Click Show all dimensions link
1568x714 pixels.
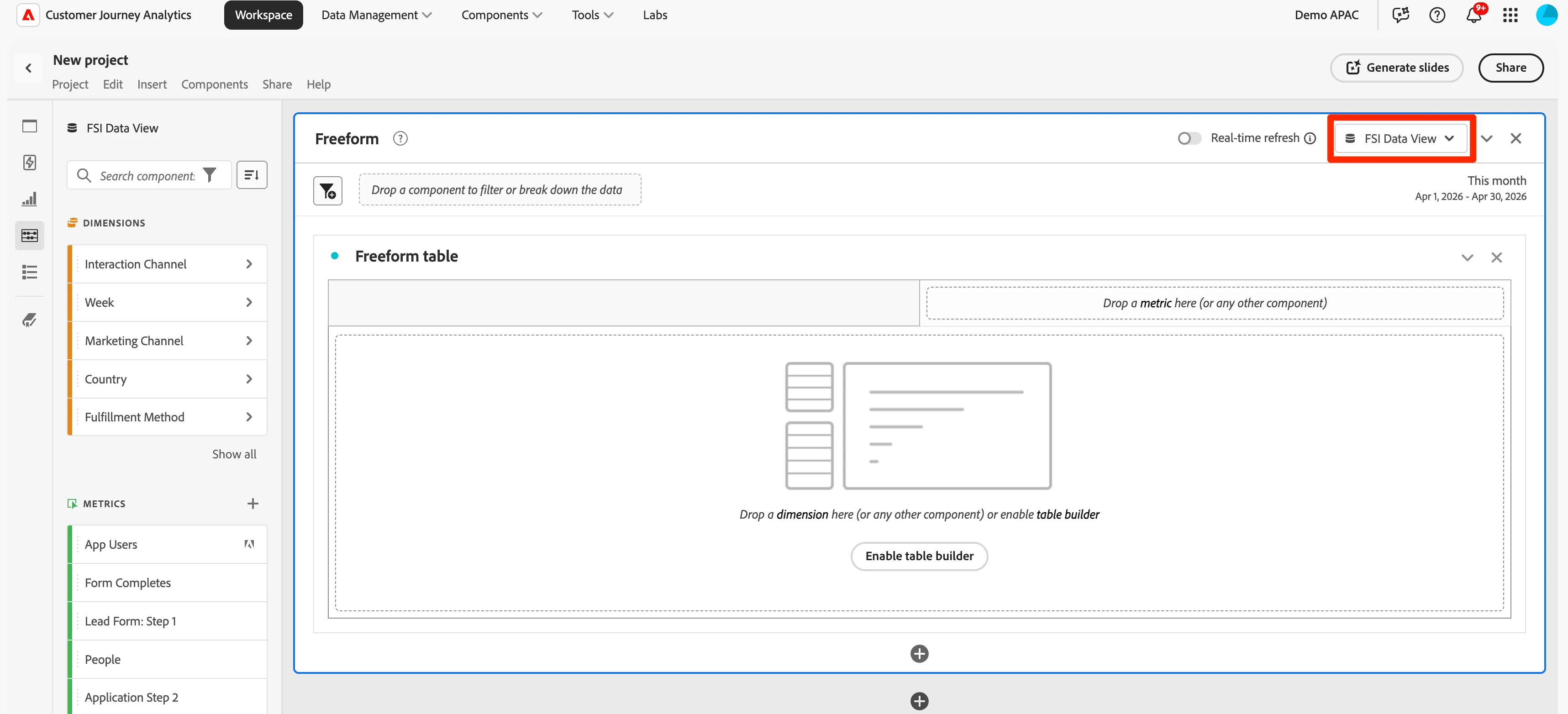tap(234, 454)
